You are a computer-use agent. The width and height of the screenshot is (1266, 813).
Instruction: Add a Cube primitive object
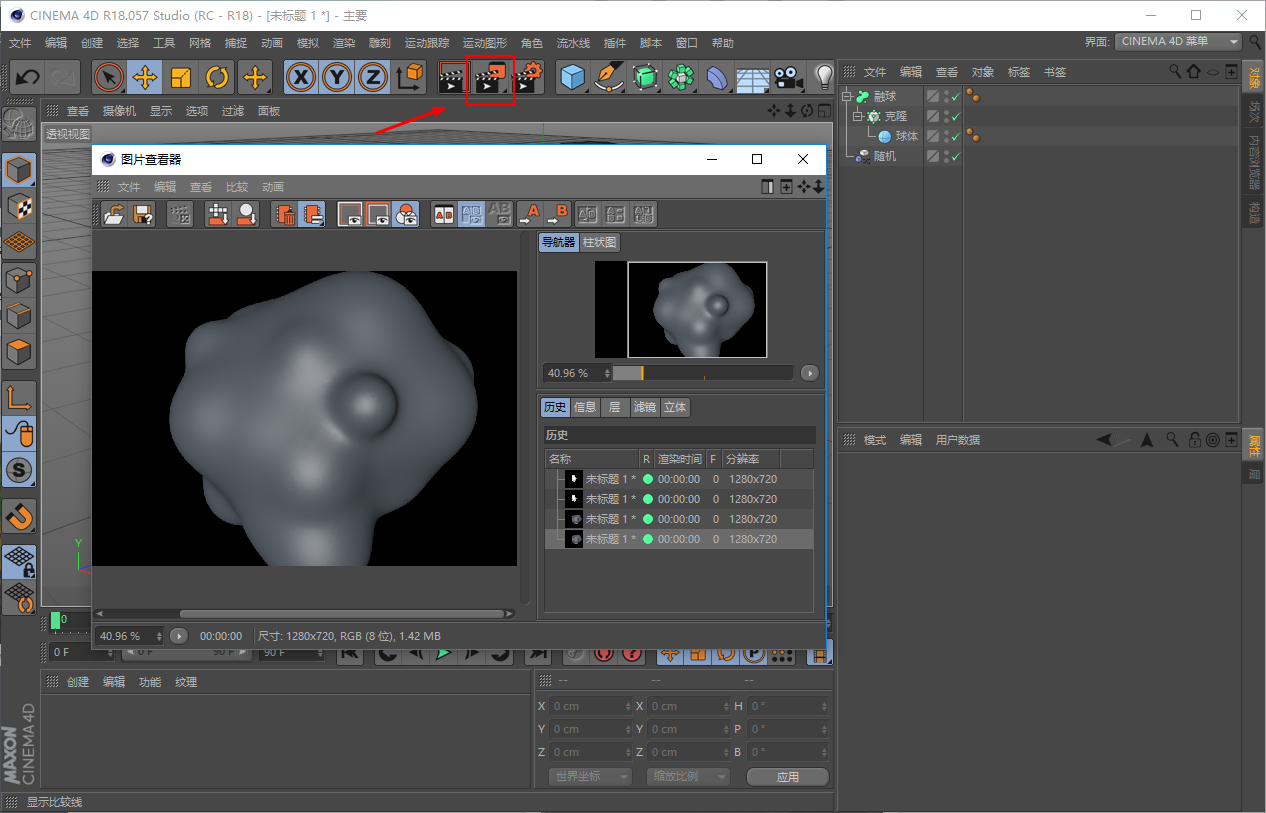click(572, 77)
